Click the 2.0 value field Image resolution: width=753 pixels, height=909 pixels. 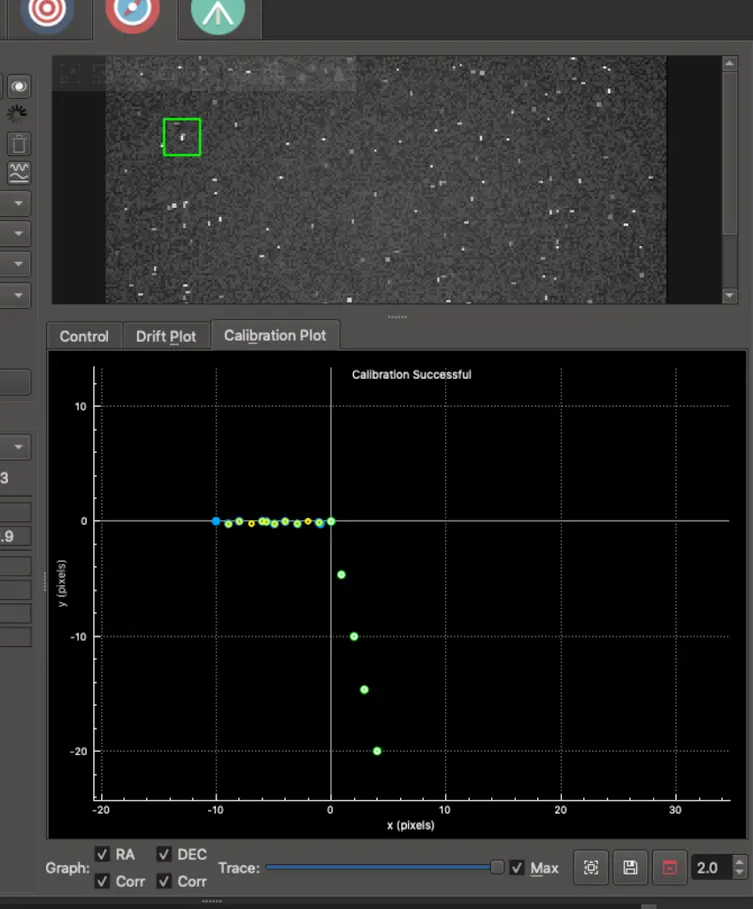(711, 868)
